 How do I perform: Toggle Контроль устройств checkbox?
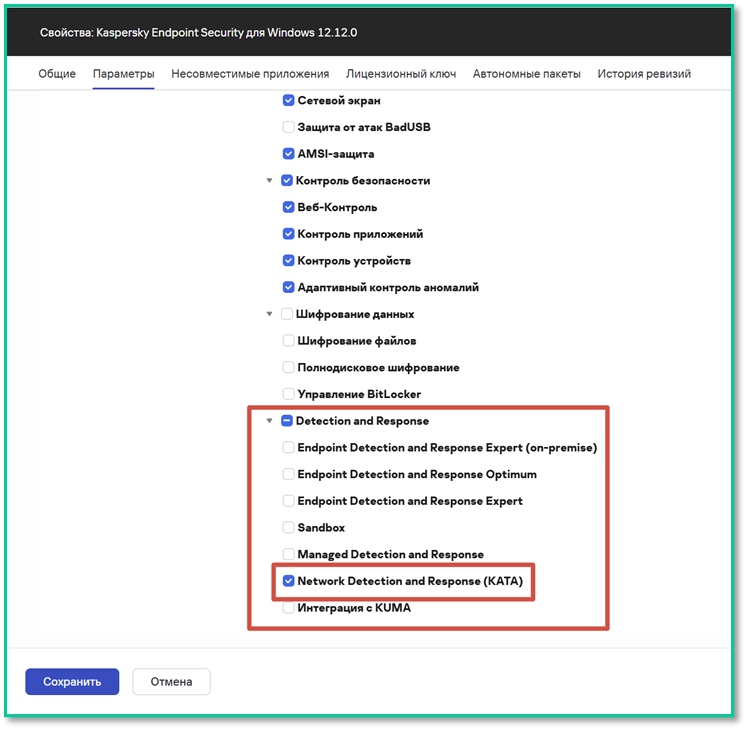[x=288, y=261]
